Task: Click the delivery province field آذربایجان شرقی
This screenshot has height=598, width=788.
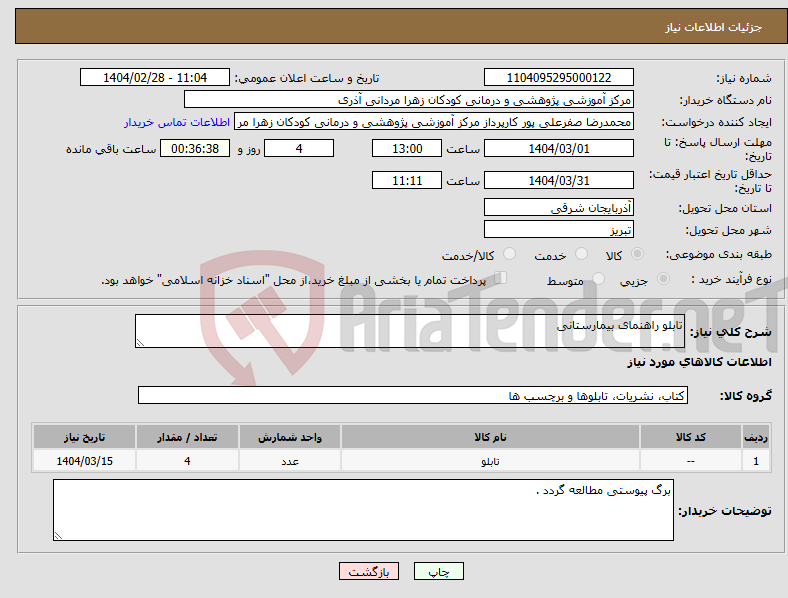Action: point(558,207)
